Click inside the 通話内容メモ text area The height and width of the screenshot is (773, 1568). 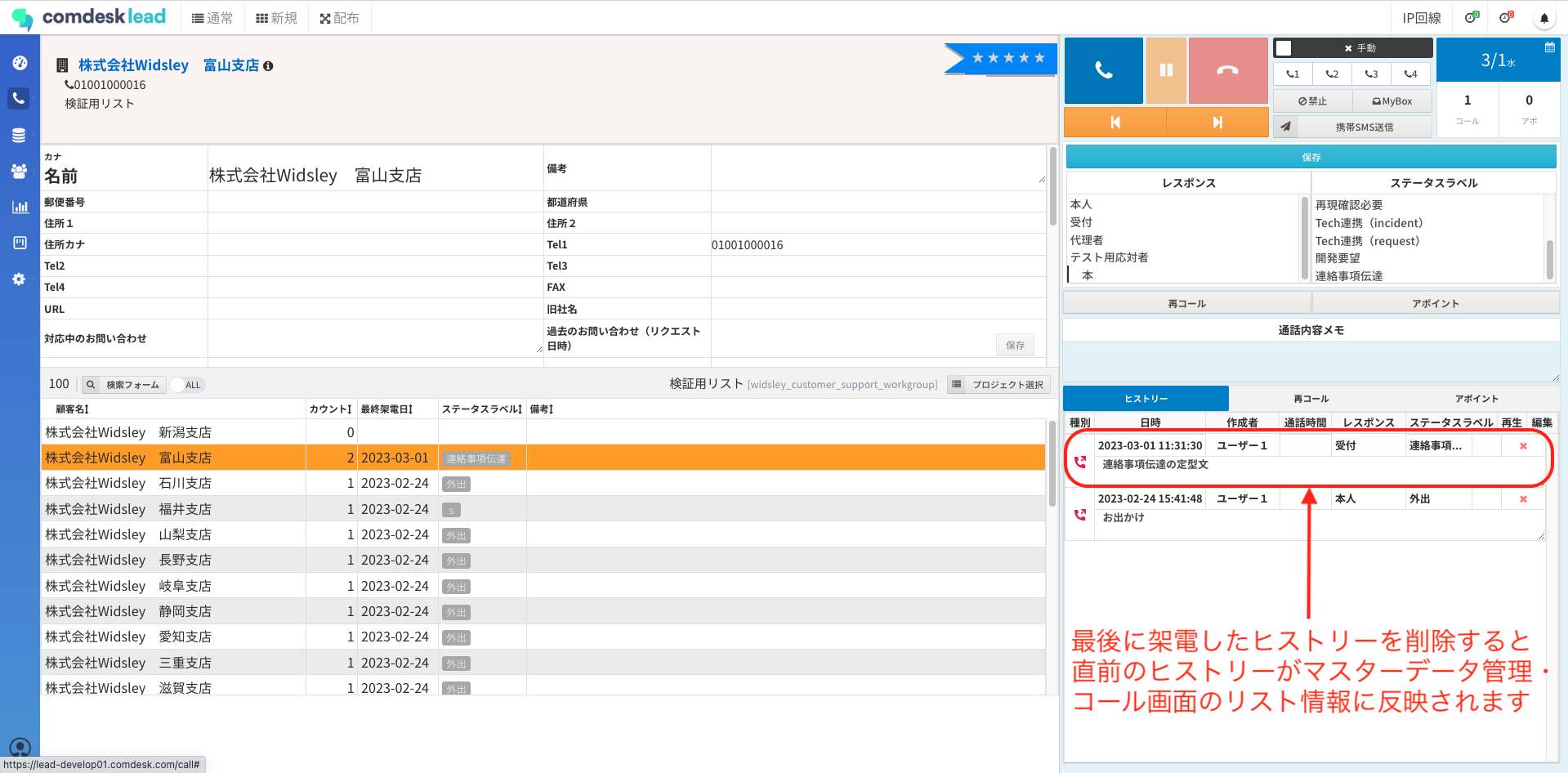(x=1311, y=360)
